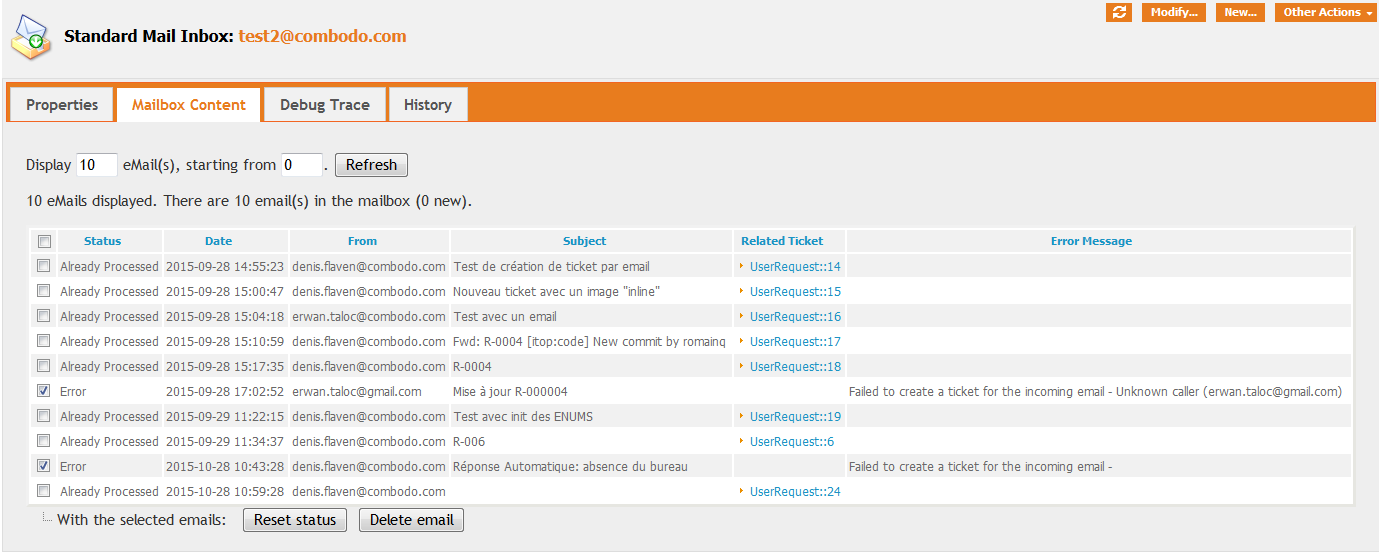
Task: Click the erwan.taloc@combodo.com sender cell
Action: point(369,317)
